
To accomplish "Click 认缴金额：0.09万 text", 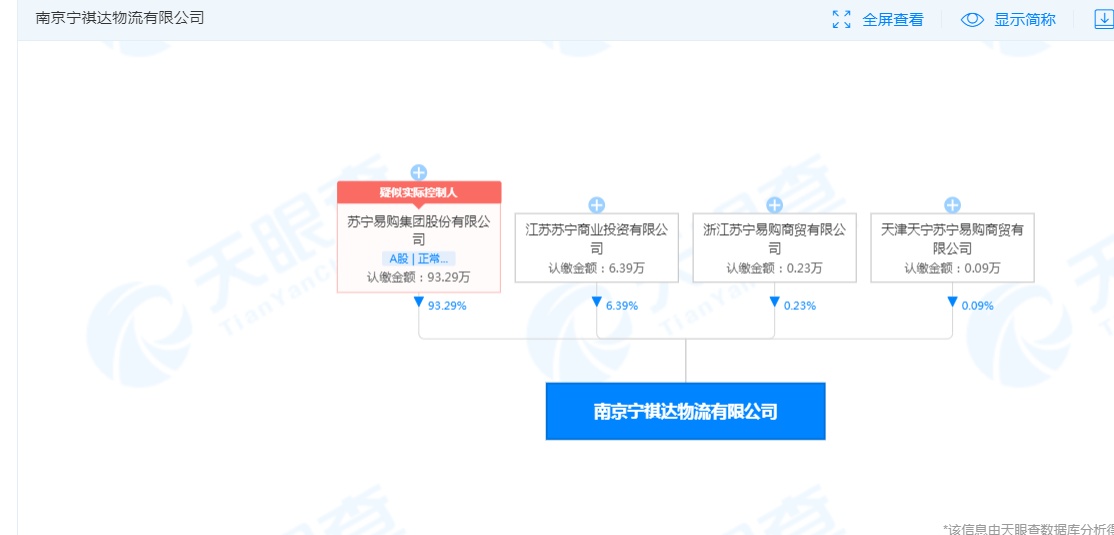I will tap(953, 269).
